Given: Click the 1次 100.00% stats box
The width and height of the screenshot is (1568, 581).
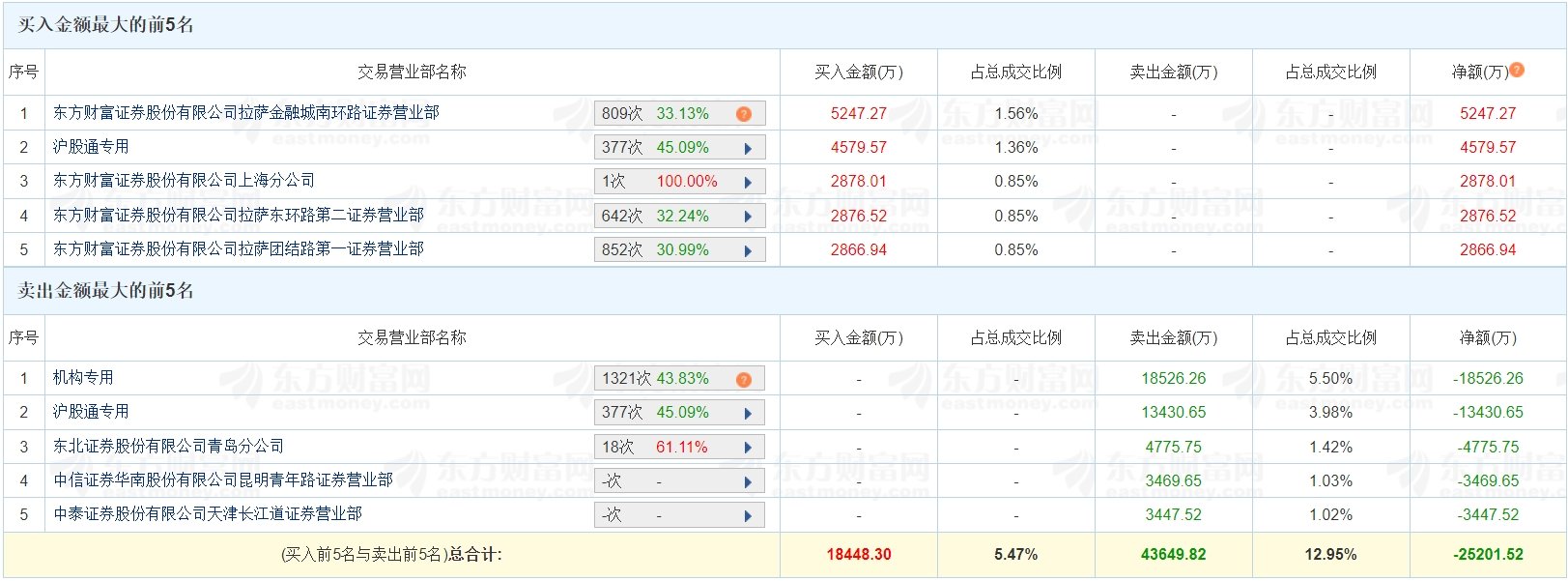Looking at the screenshot, I should pyautogui.click(x=679, y=181).
